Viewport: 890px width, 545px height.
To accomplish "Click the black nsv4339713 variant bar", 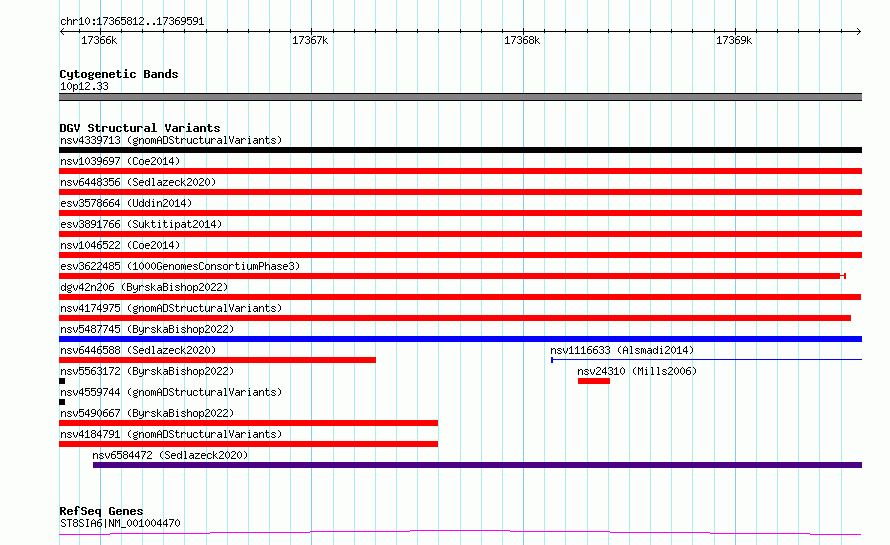I will click(x=460, y=150).
